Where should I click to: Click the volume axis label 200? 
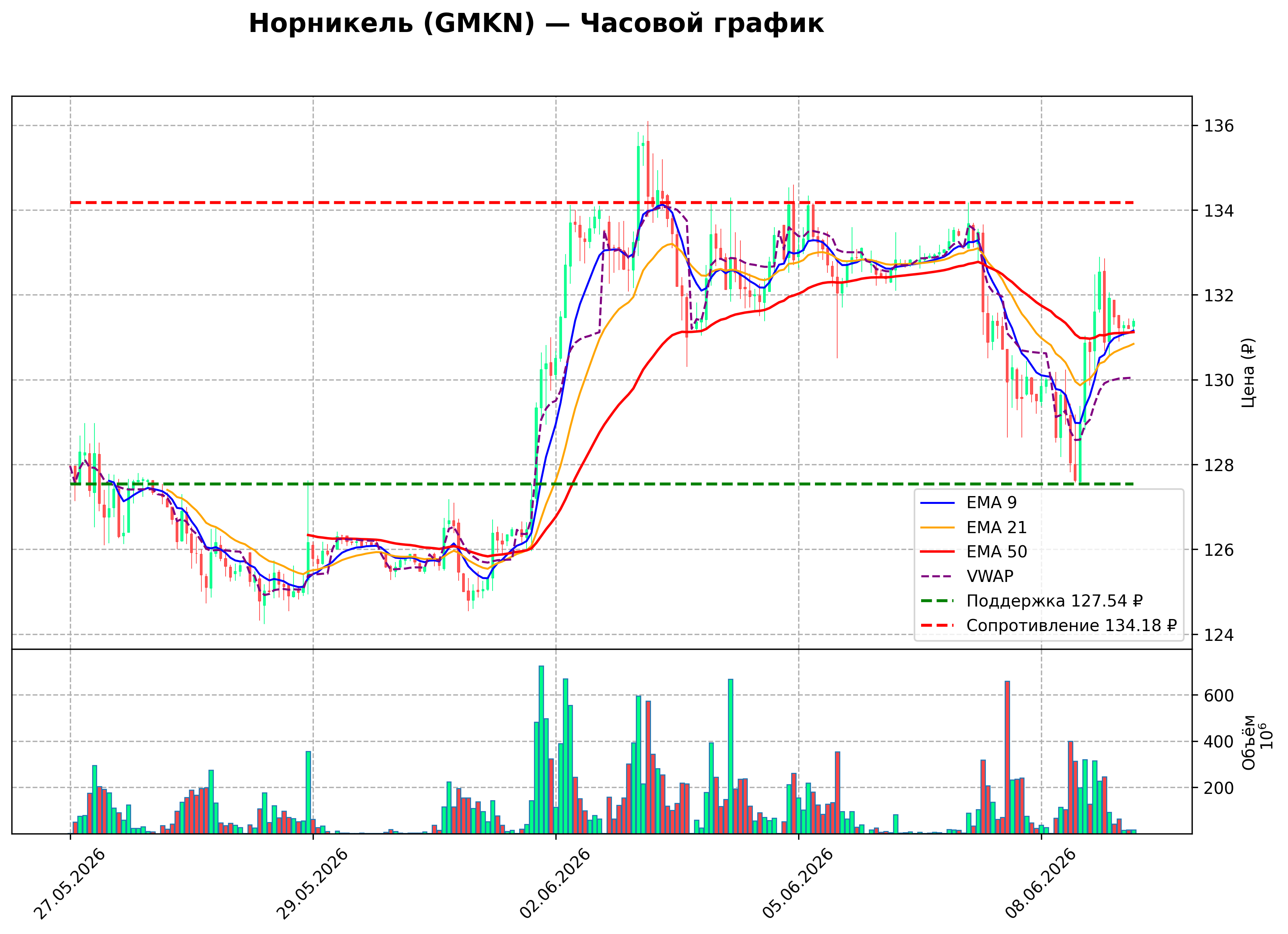tap(1219, 788)
